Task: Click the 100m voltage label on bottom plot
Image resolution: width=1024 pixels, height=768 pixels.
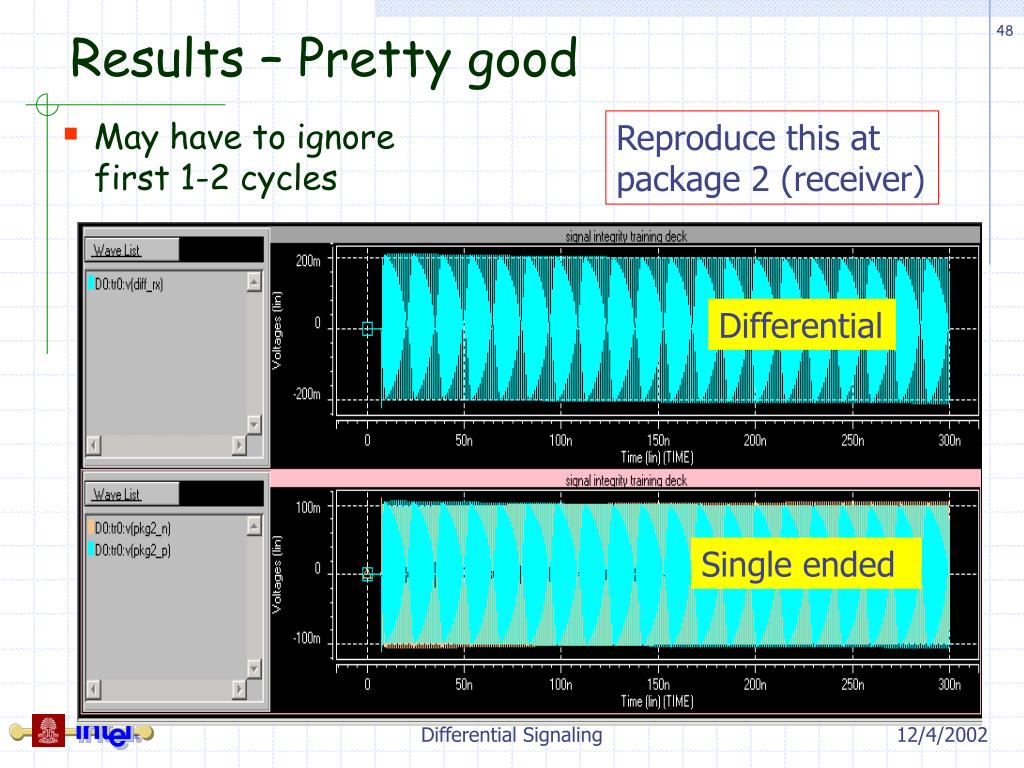Action: [x=308, y=507]
